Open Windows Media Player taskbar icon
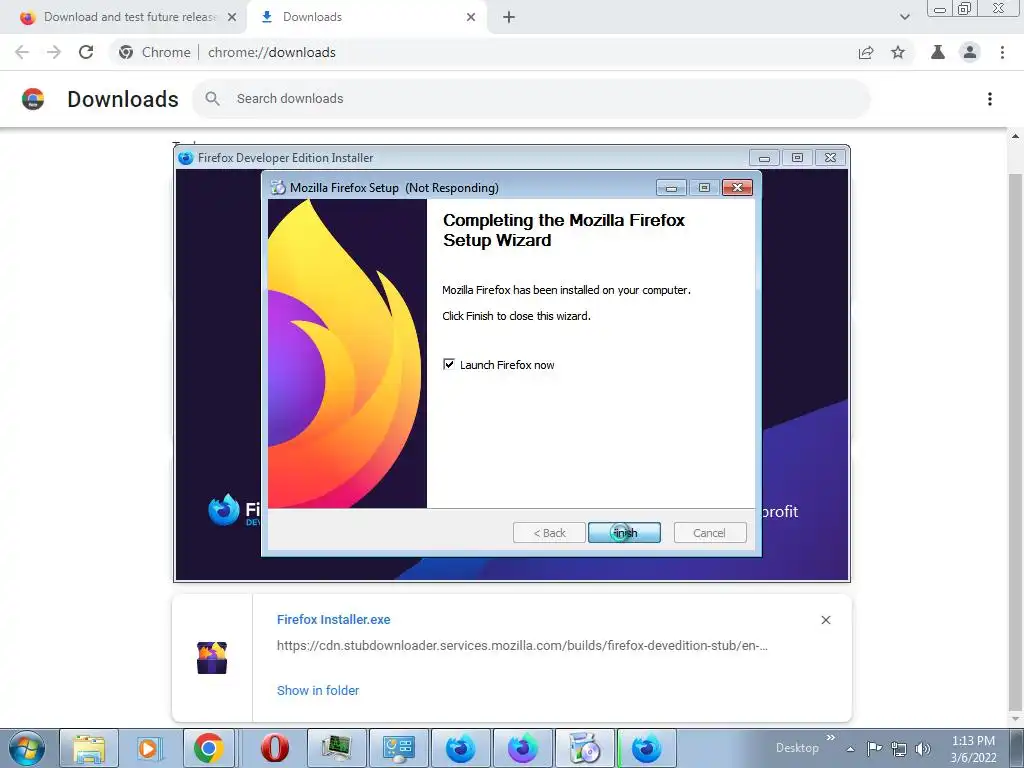1024x768 pixels. pyautogui.click(x=148, y=748)
